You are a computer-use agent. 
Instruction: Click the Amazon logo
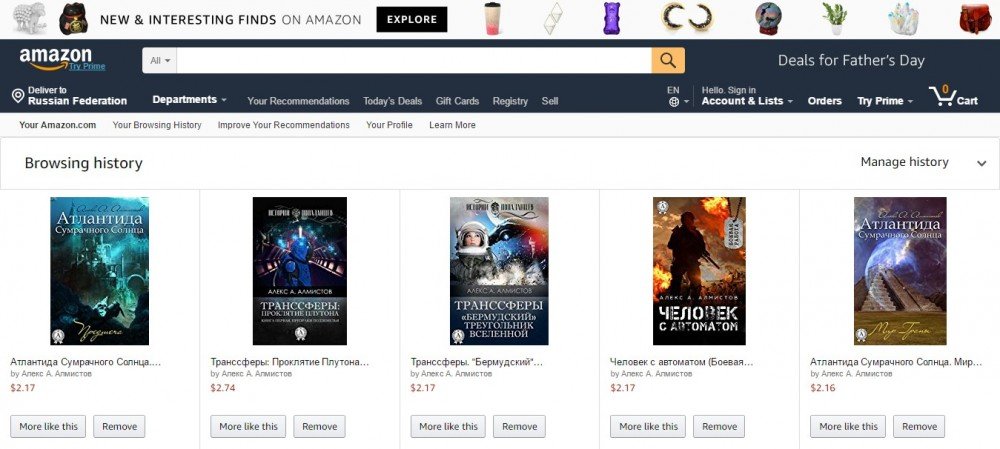tap(55, 58)
